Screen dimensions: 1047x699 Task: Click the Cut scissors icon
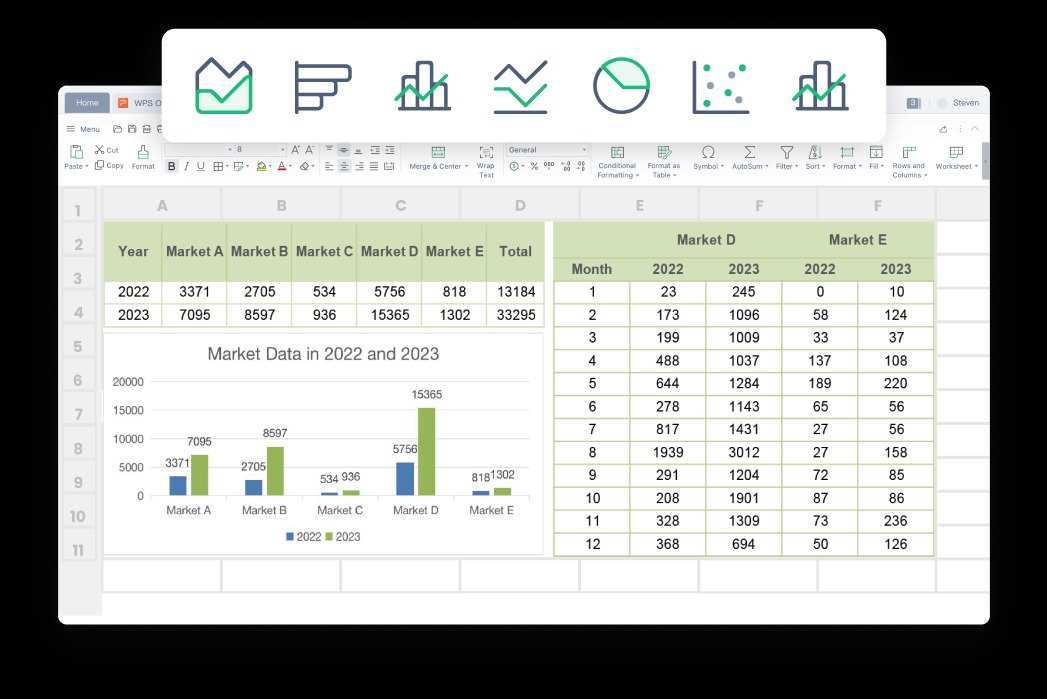(100, 150)
